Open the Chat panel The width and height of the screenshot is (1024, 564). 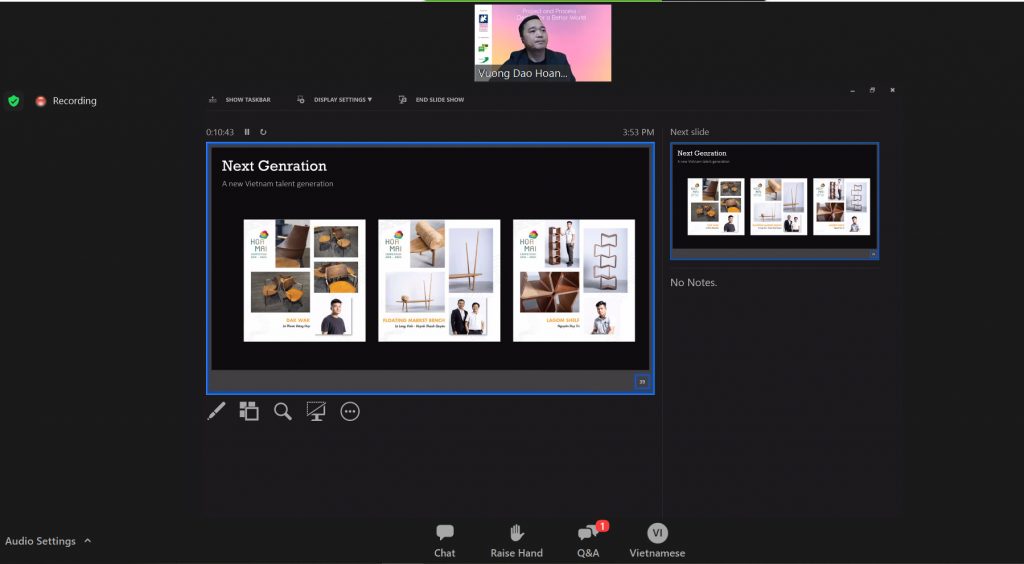pyautogui.click(x=445, y=541)
